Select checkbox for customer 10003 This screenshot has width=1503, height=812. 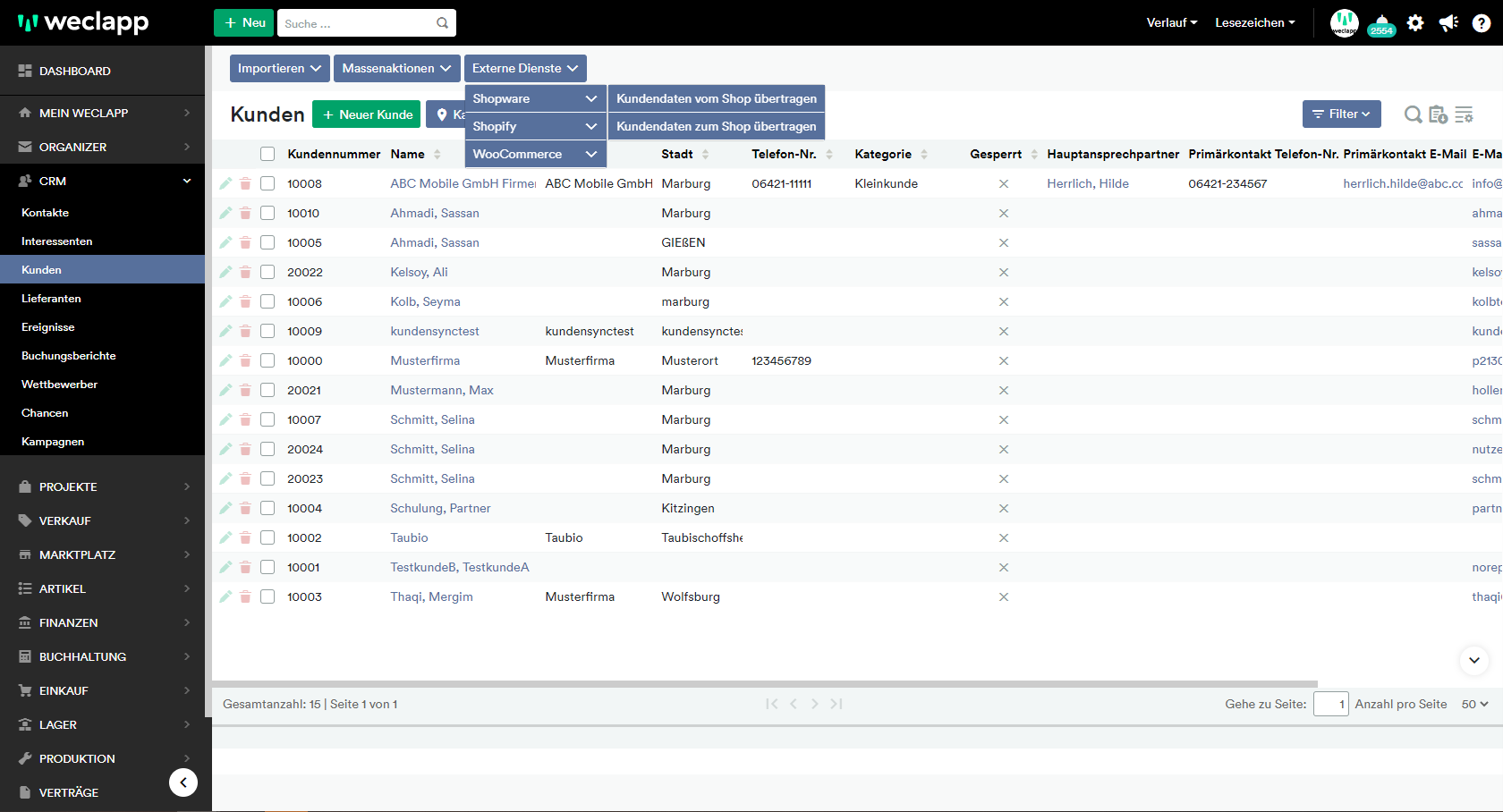(267, 596)
